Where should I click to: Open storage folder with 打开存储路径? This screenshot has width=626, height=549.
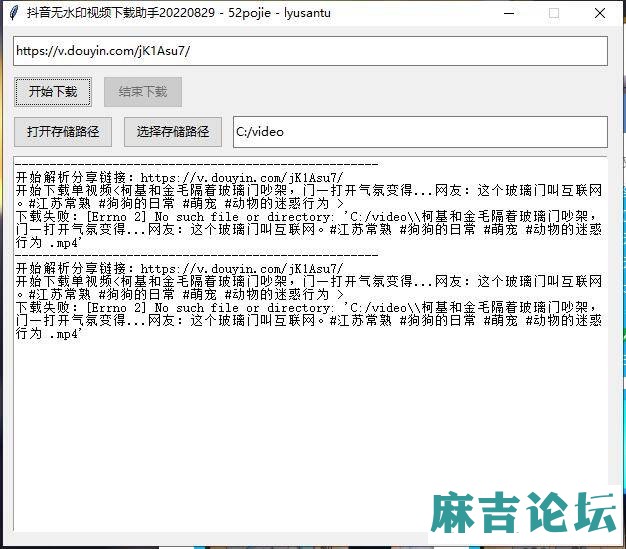tap(63, 132)
